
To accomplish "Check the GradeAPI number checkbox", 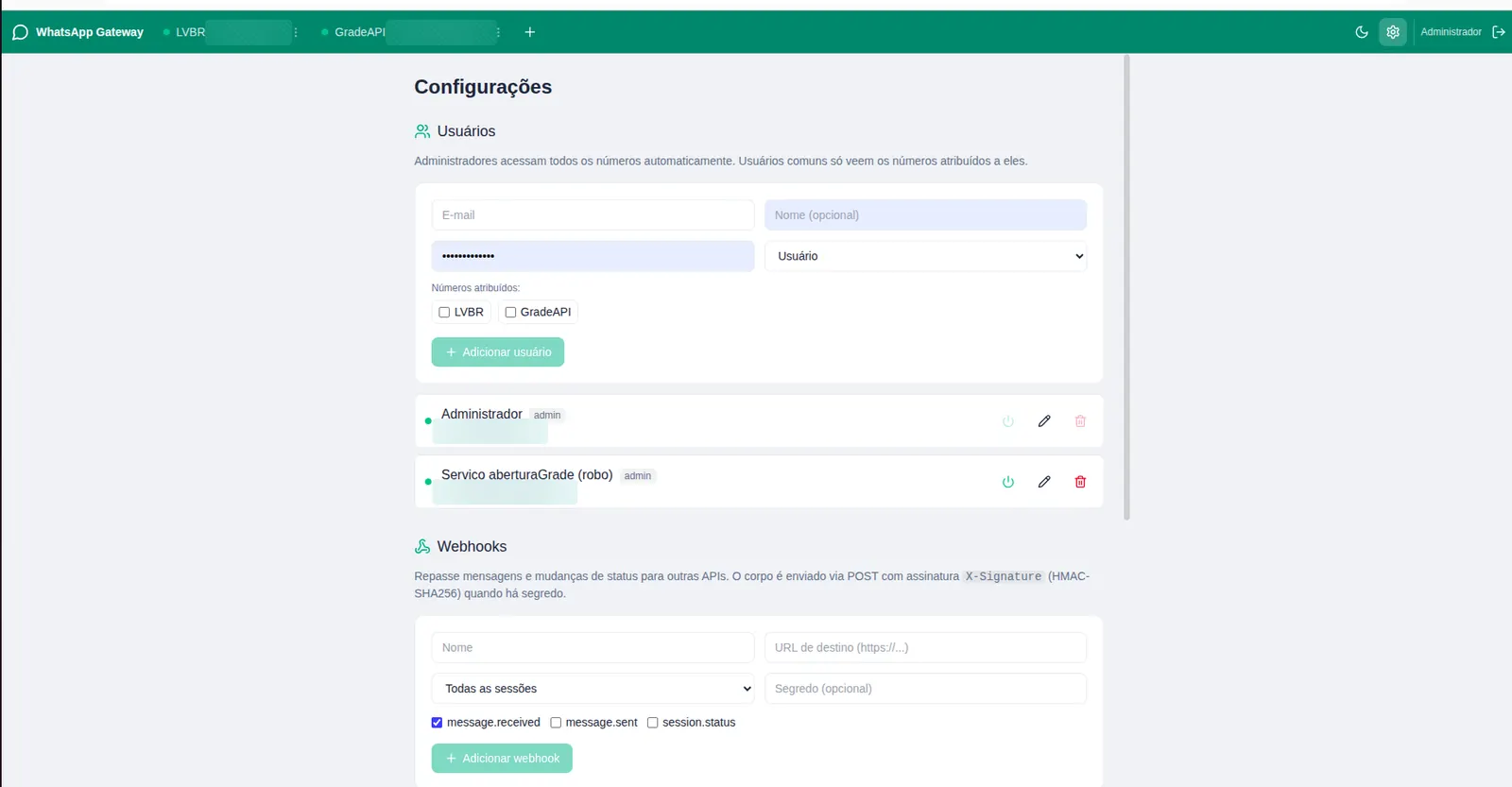I will click(x=510, y=312).
